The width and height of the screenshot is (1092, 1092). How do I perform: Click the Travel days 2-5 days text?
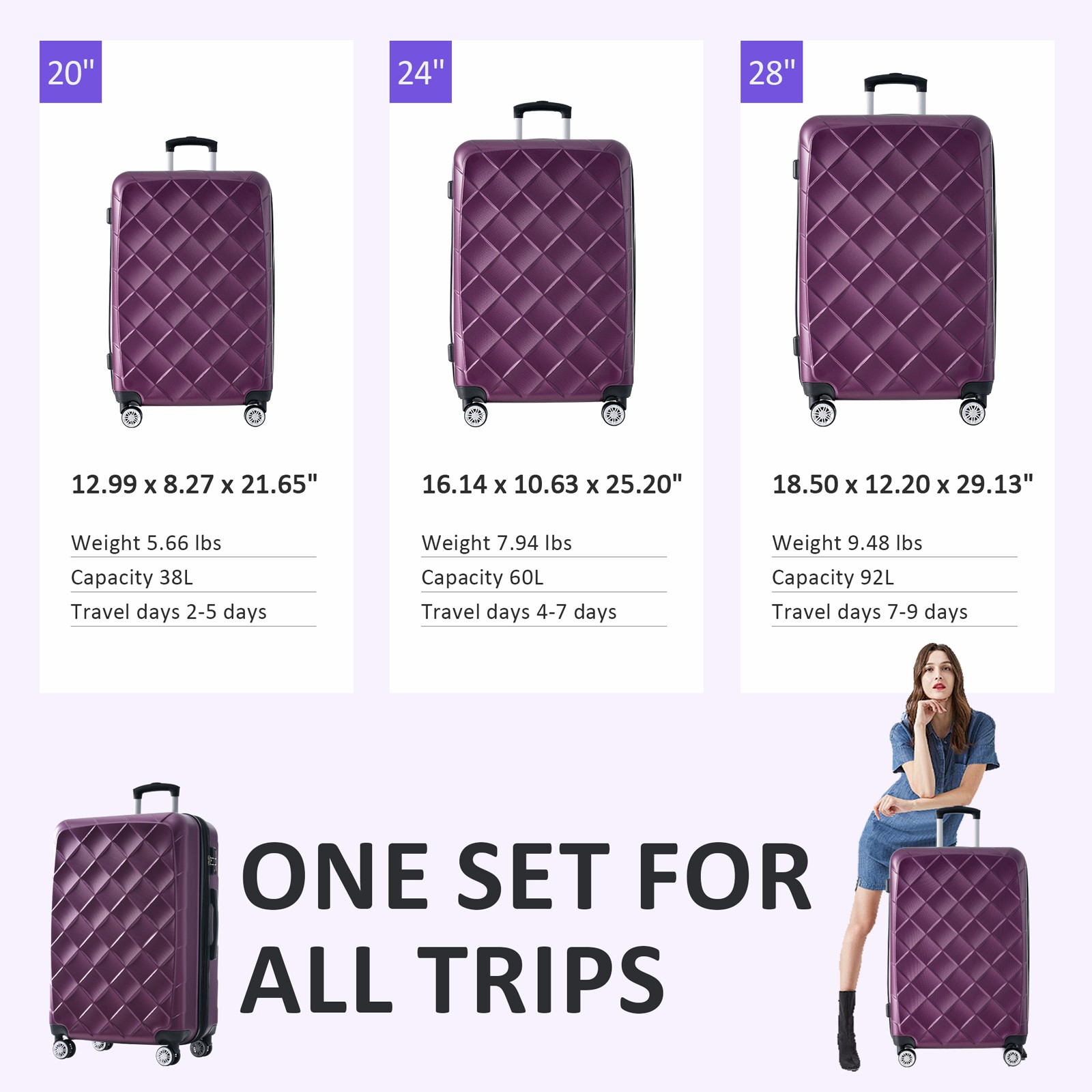[169, 612]
